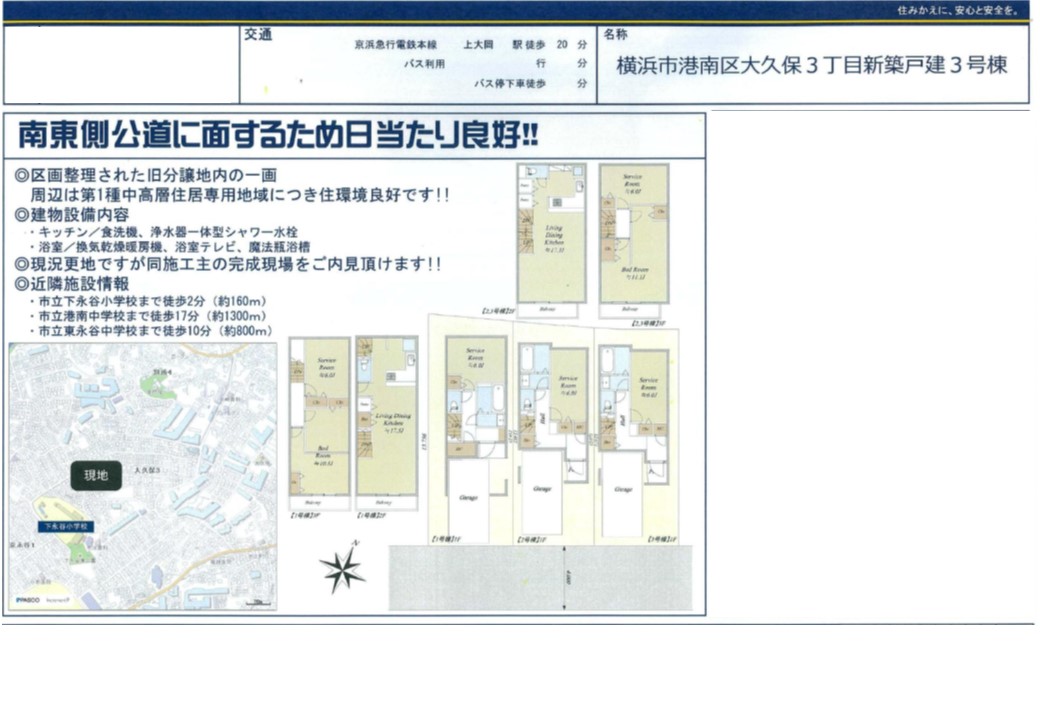Click the north compass rose icon

342,570
